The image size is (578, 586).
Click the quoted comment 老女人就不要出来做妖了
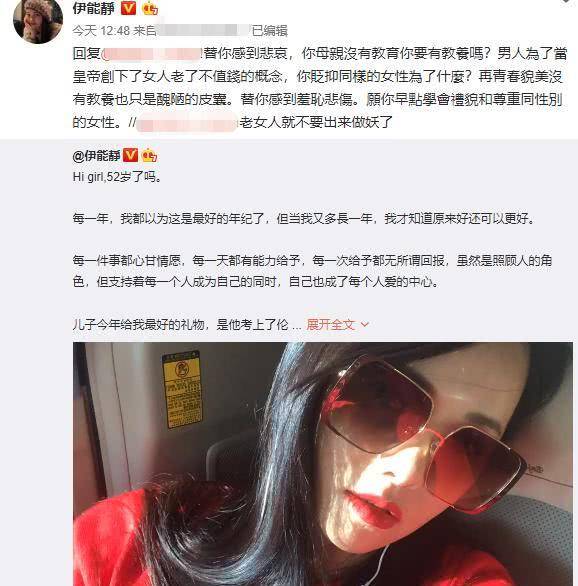[316, 123]
